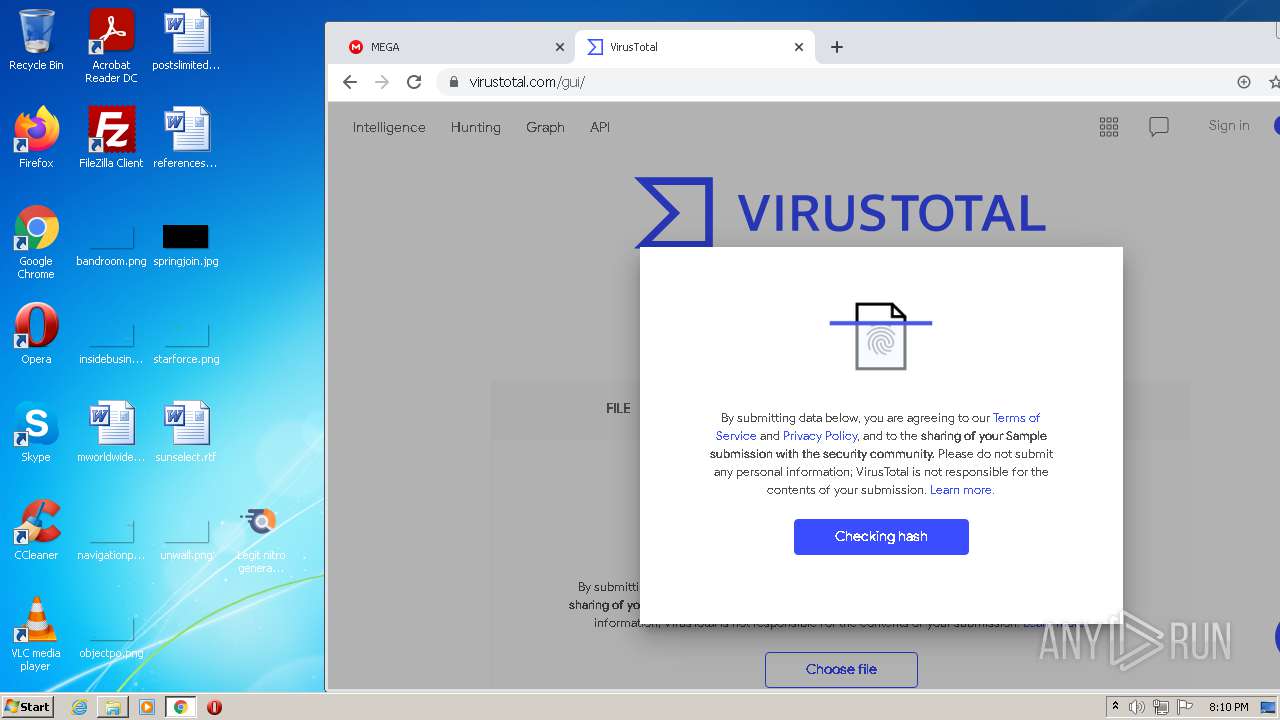Open the postslimited Word document
The height and width of the screenshot is (720, 1280).
pos(186,40)
